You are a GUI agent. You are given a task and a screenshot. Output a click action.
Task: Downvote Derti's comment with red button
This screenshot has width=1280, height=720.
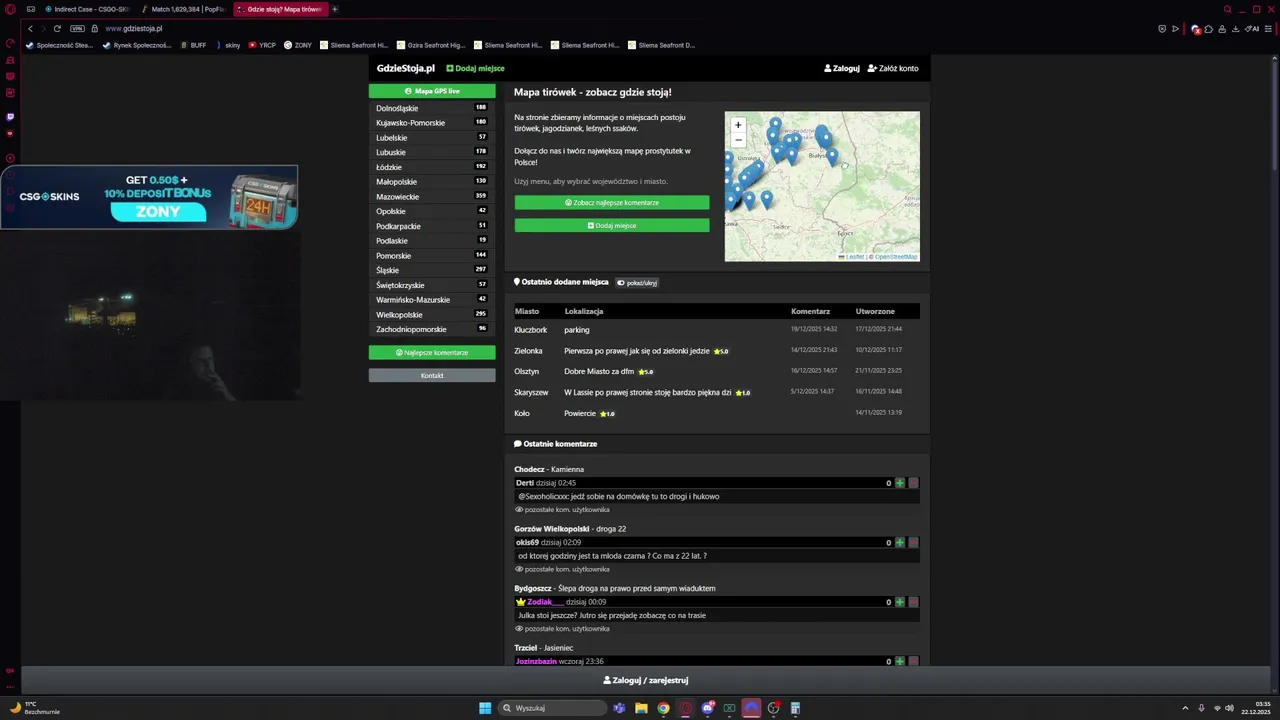[913, 483]
